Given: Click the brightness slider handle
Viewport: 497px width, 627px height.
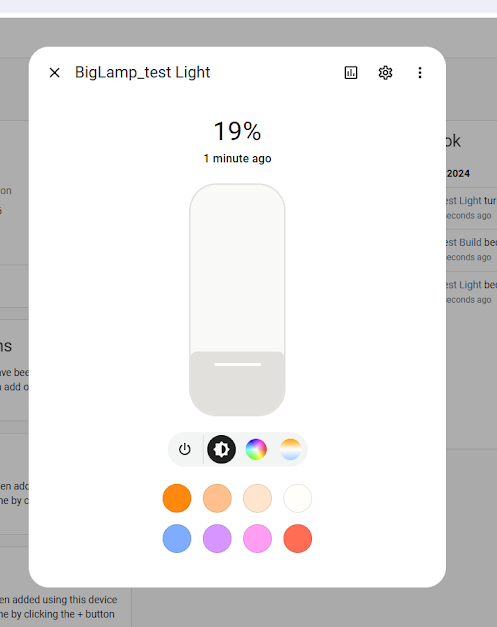Looking at the screenshot, I should [x=238, y=364].
